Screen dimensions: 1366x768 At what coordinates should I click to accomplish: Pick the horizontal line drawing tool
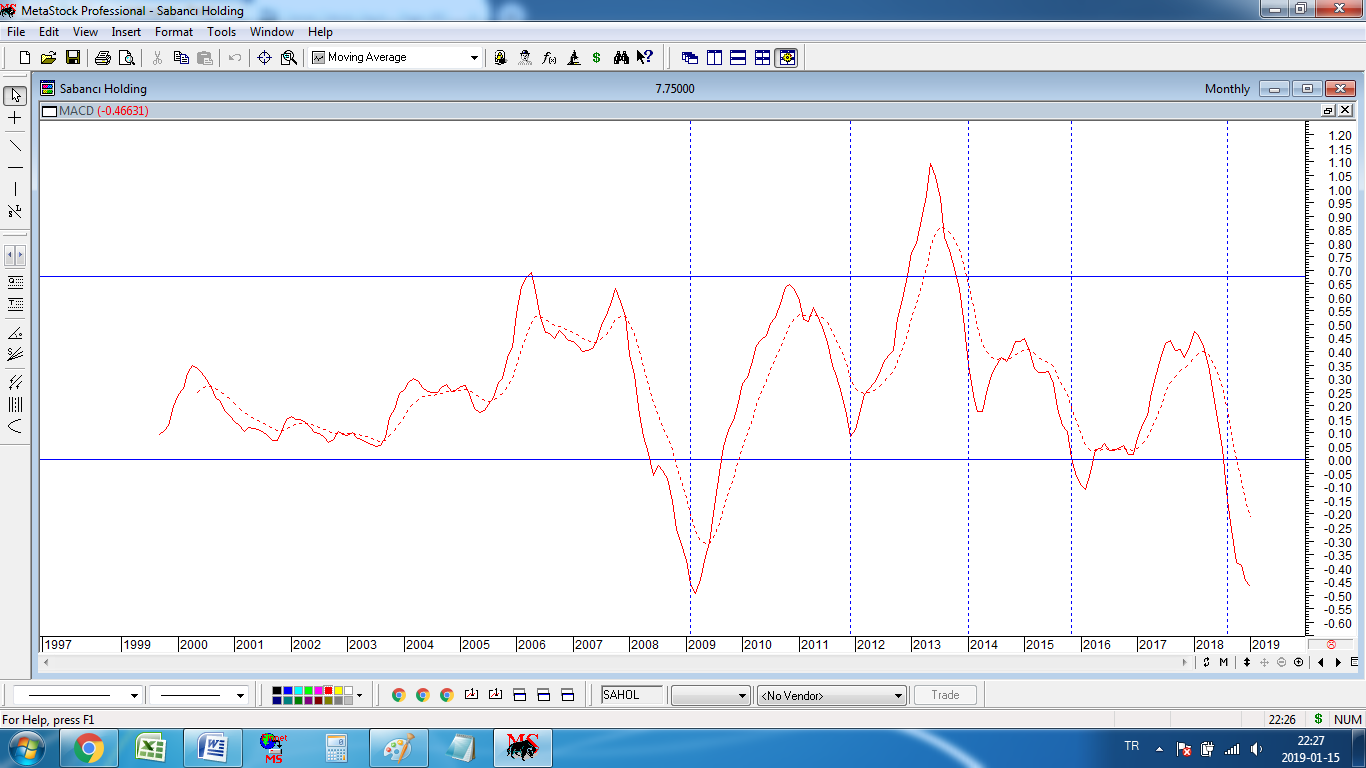(x=15, y=167)
